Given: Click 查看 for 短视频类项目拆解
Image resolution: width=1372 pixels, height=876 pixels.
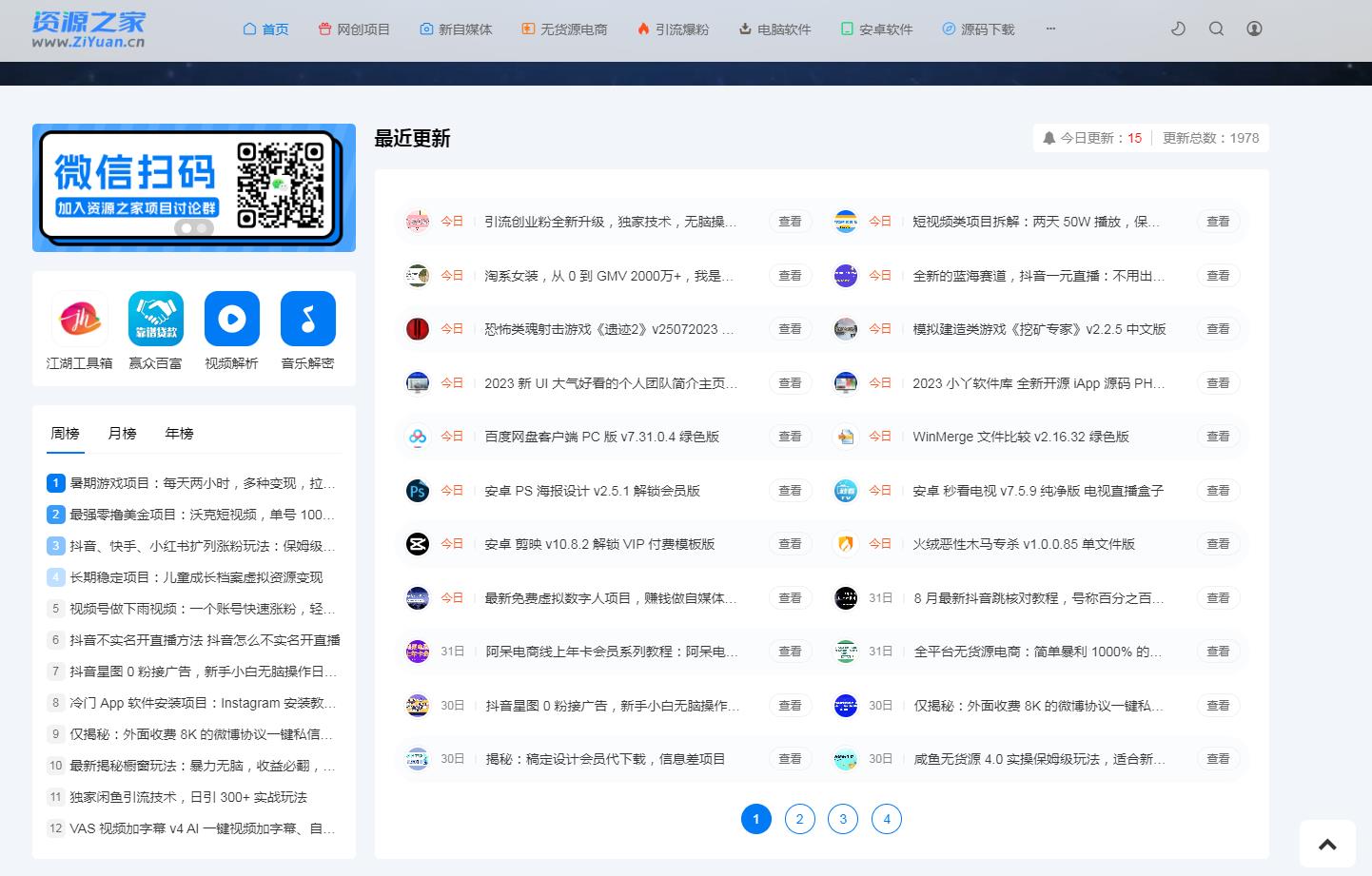Looking at the screenshot, I should pos(1218,222).
